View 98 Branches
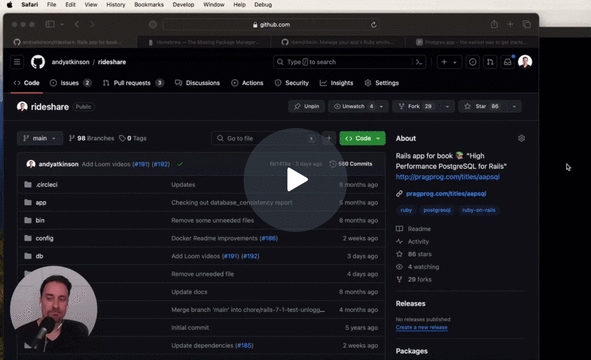Screen dimensions: 591x360 [x=91, y=138]
